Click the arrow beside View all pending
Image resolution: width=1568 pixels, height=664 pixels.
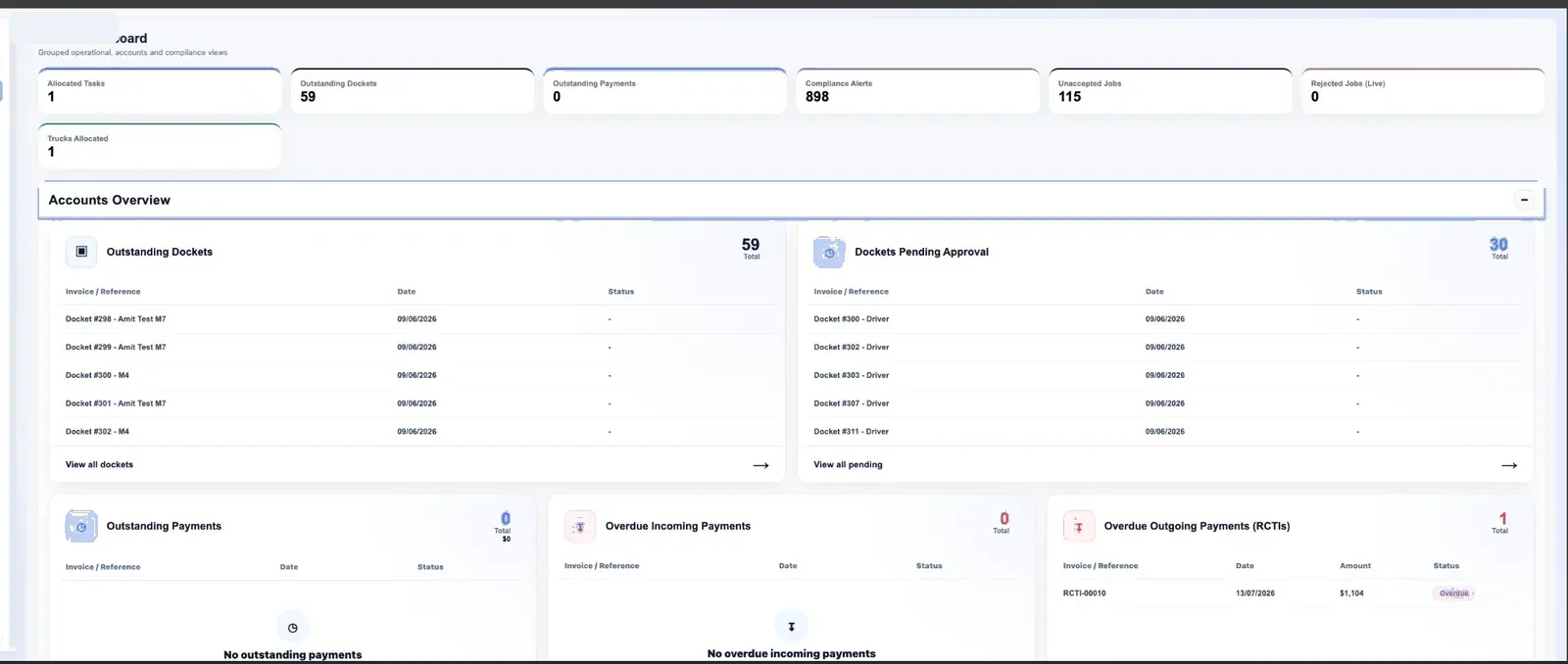(1509, 465)
